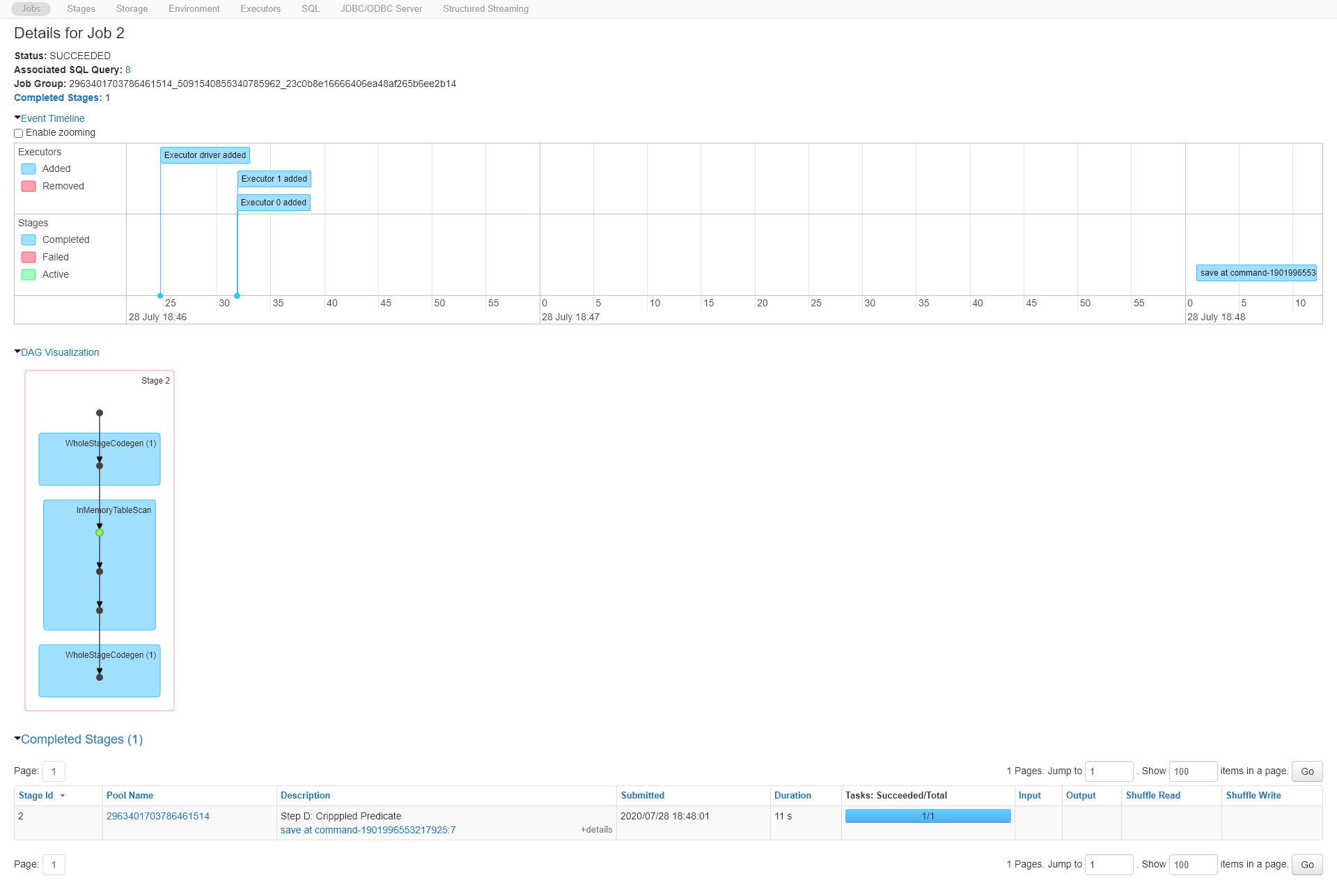Collapse the Completed Stages (1) section
Screen dimensions: 1337x896
(x=81, y=739)
